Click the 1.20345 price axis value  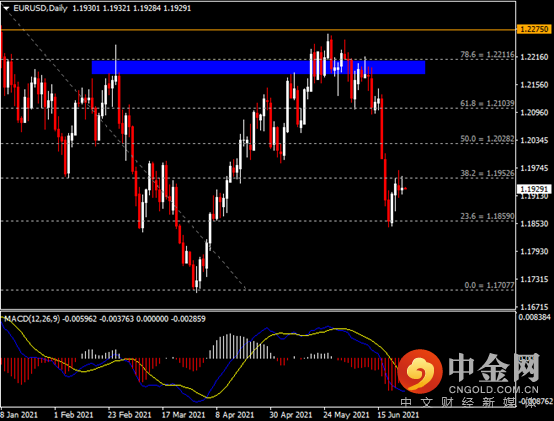click(x=534, y=140)
